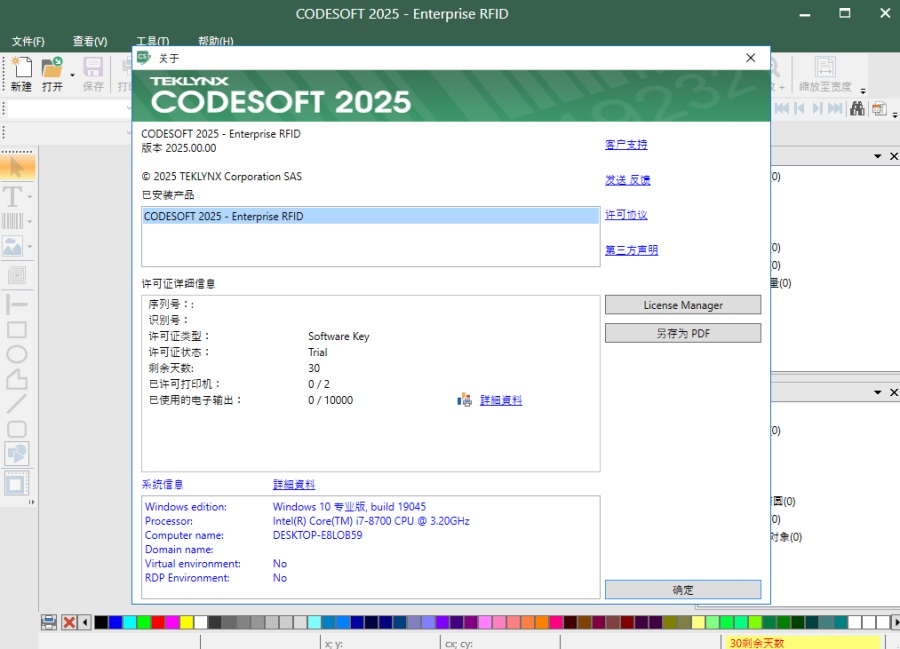Image resolution: width=900 pixels, height=649 pixels.
Task: Select CODESOFT 2025 - Enterprise RFID in installed products
Action: pyautogui.click(x=371, y=216)
